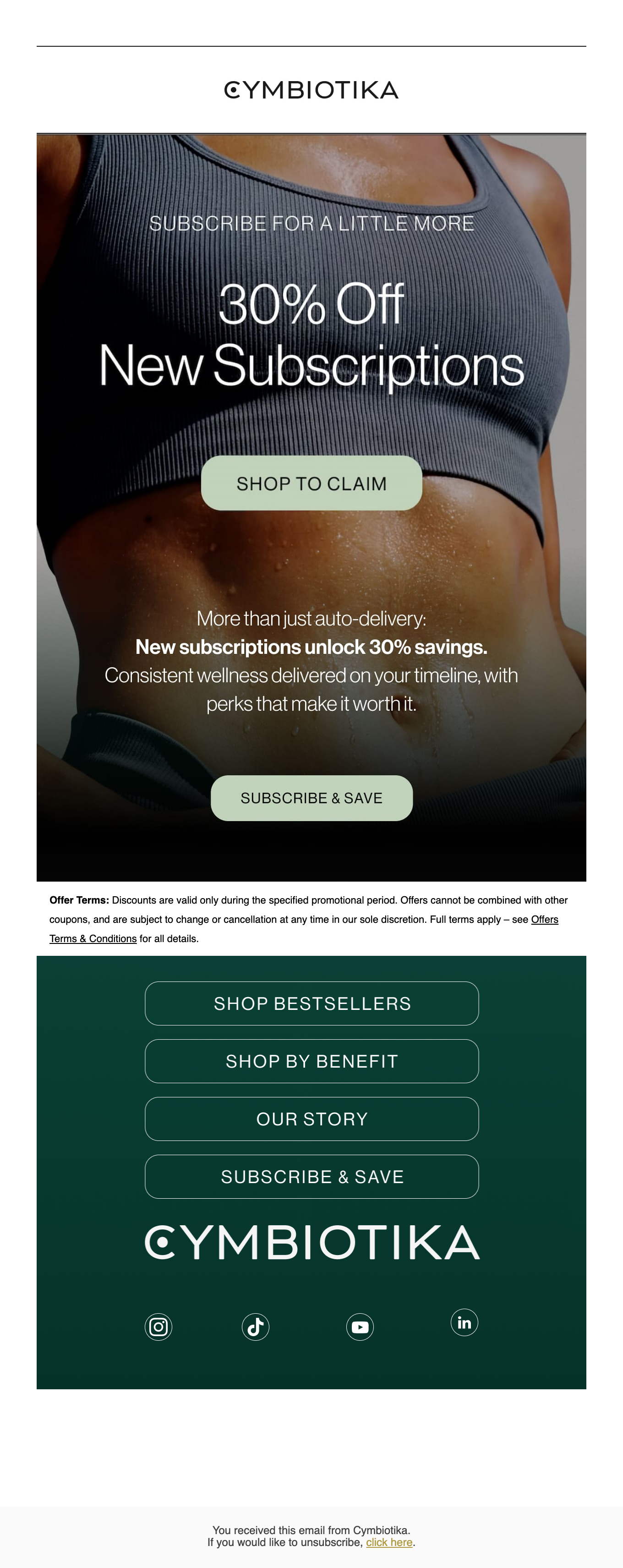Image resolution: width=623 pixels, height=1568 pixels.
Task: Open the Instagram social icon
Action: point(158,1327)
